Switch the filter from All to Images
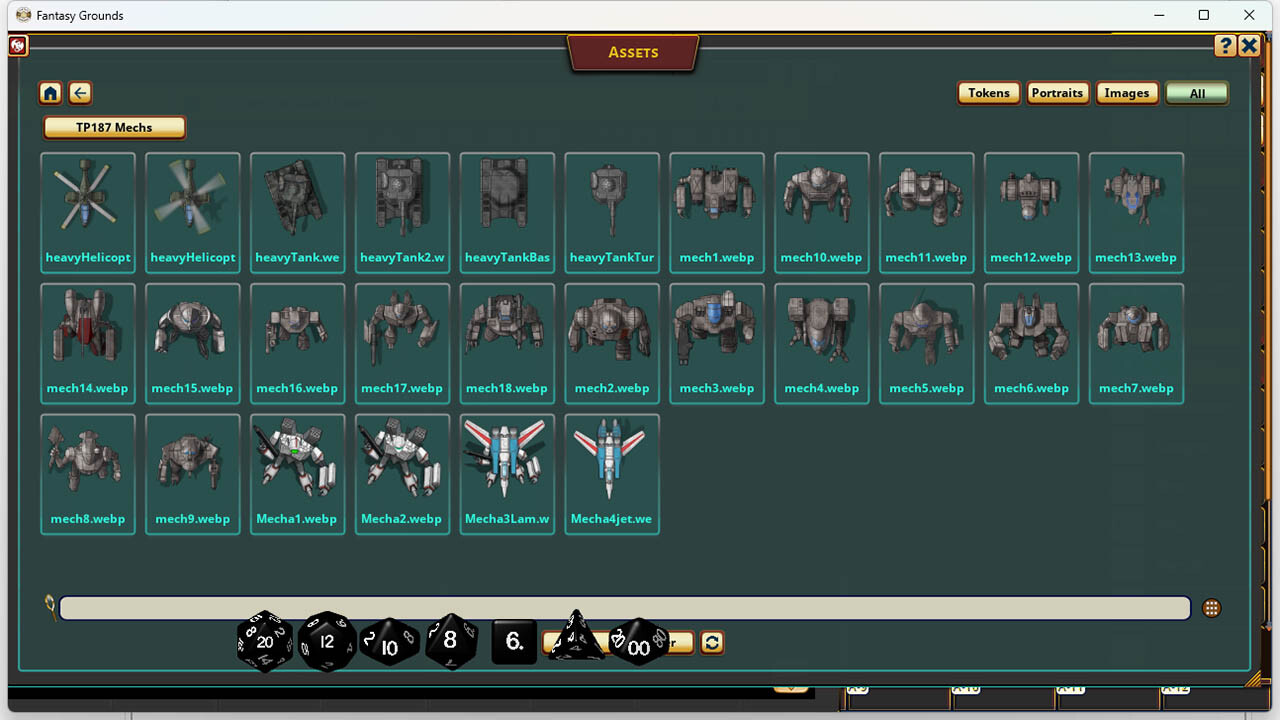Image resolution: width=1280 pixels, height=720 pixels. click(x=1127, y=92)
